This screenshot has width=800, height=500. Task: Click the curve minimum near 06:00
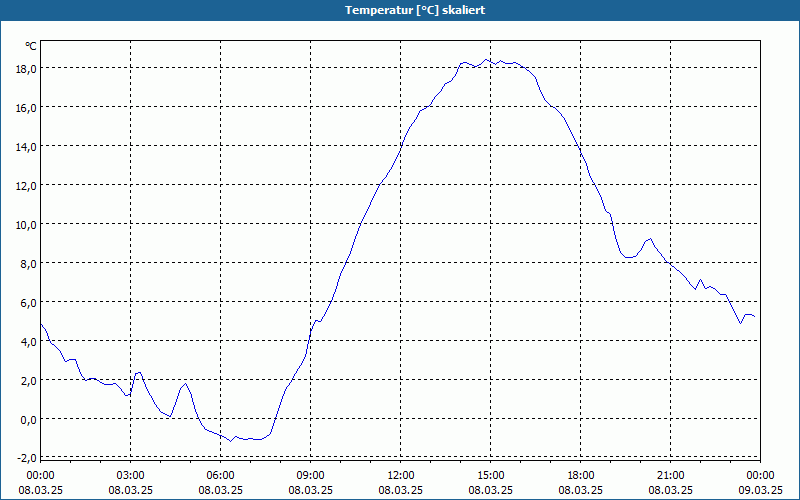point(231,441)
